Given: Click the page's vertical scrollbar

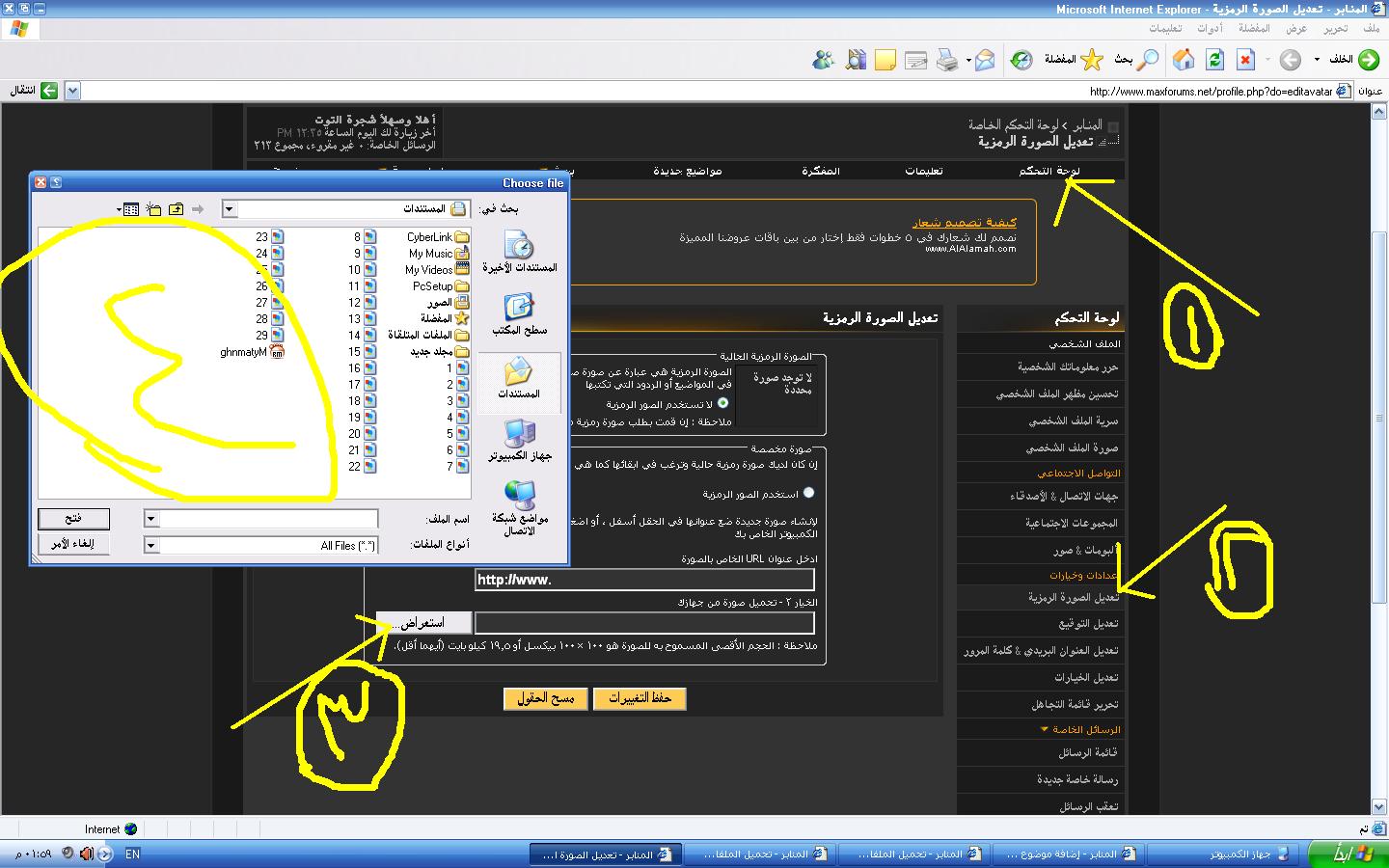Looking at the screenshot, I should pos(1380,418).
